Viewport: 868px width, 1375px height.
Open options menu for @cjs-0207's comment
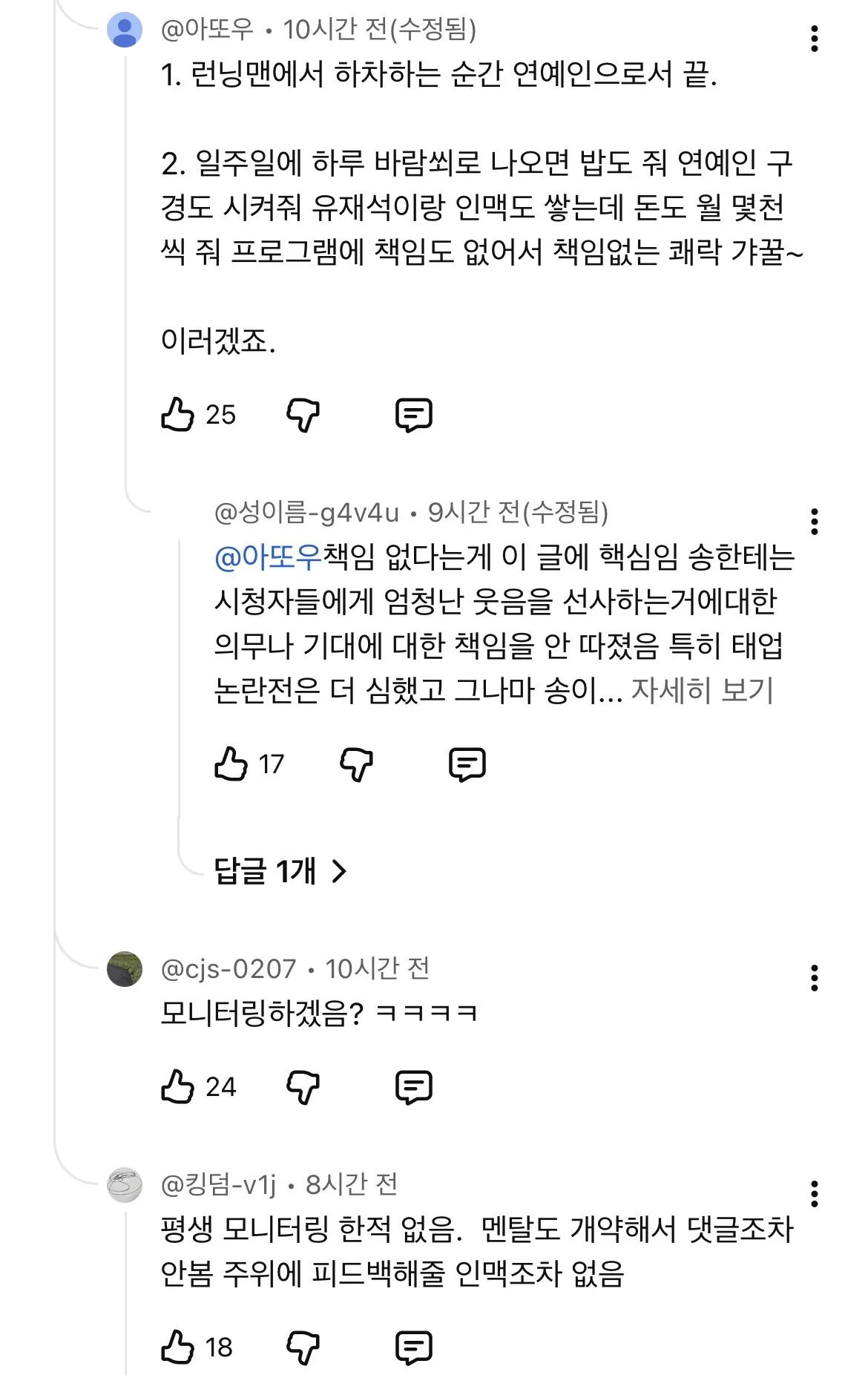[815, 978]
